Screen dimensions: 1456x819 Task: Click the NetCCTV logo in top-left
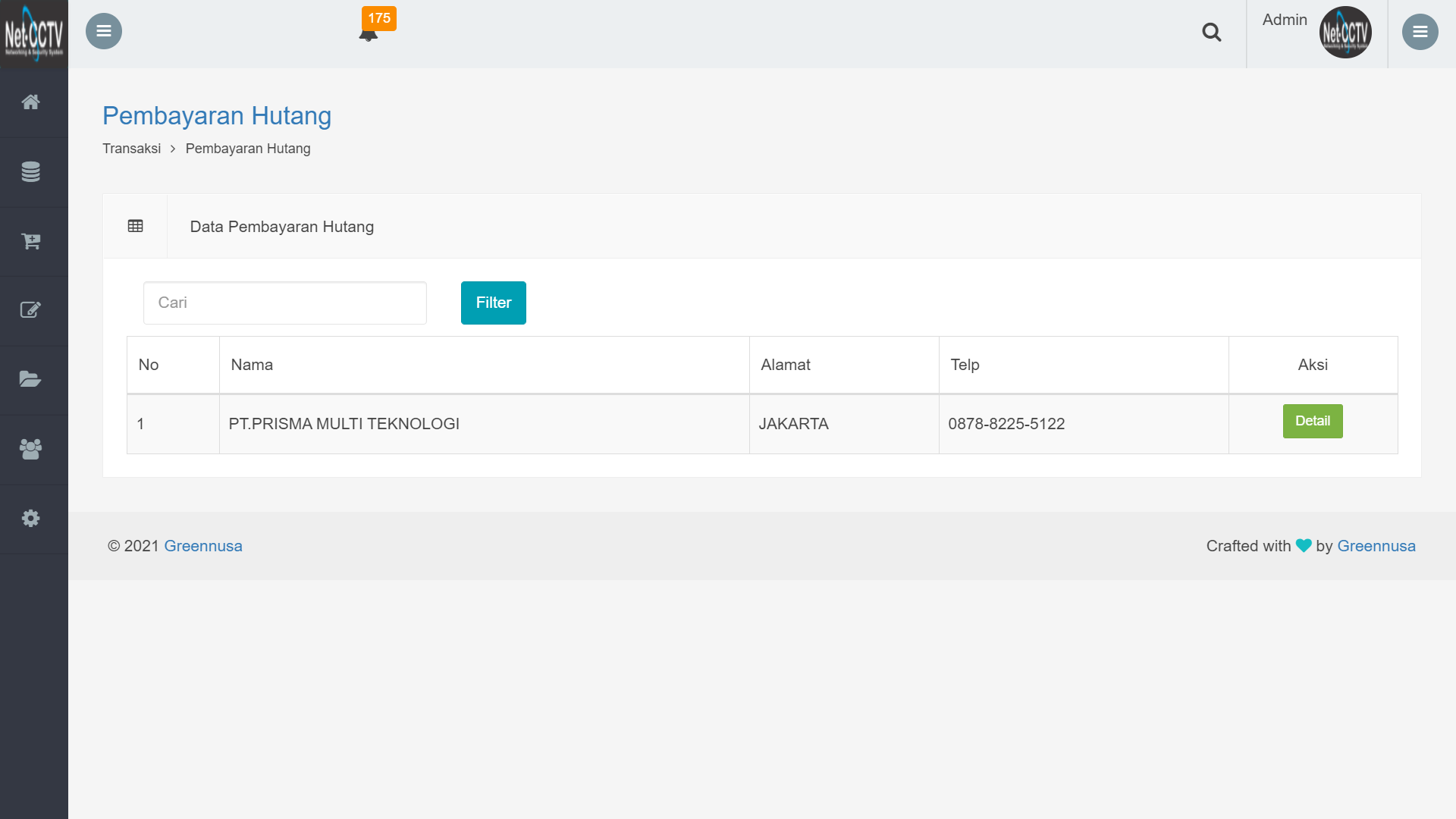click(x=34, y=33)
